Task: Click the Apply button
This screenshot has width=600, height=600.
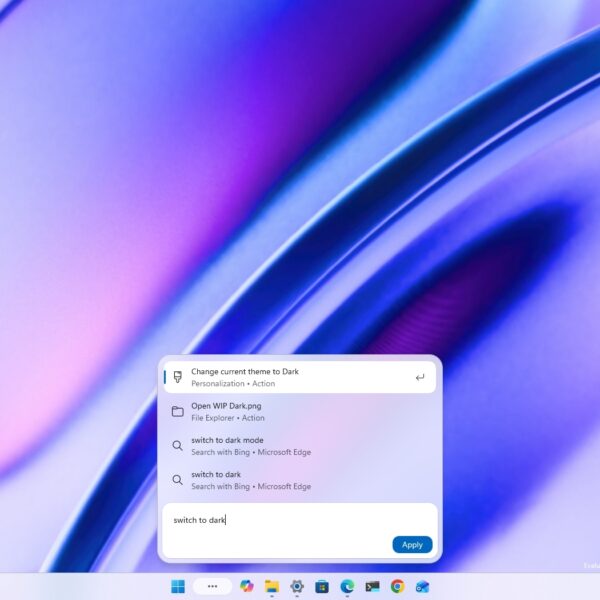Action: (x=412, y=545)
